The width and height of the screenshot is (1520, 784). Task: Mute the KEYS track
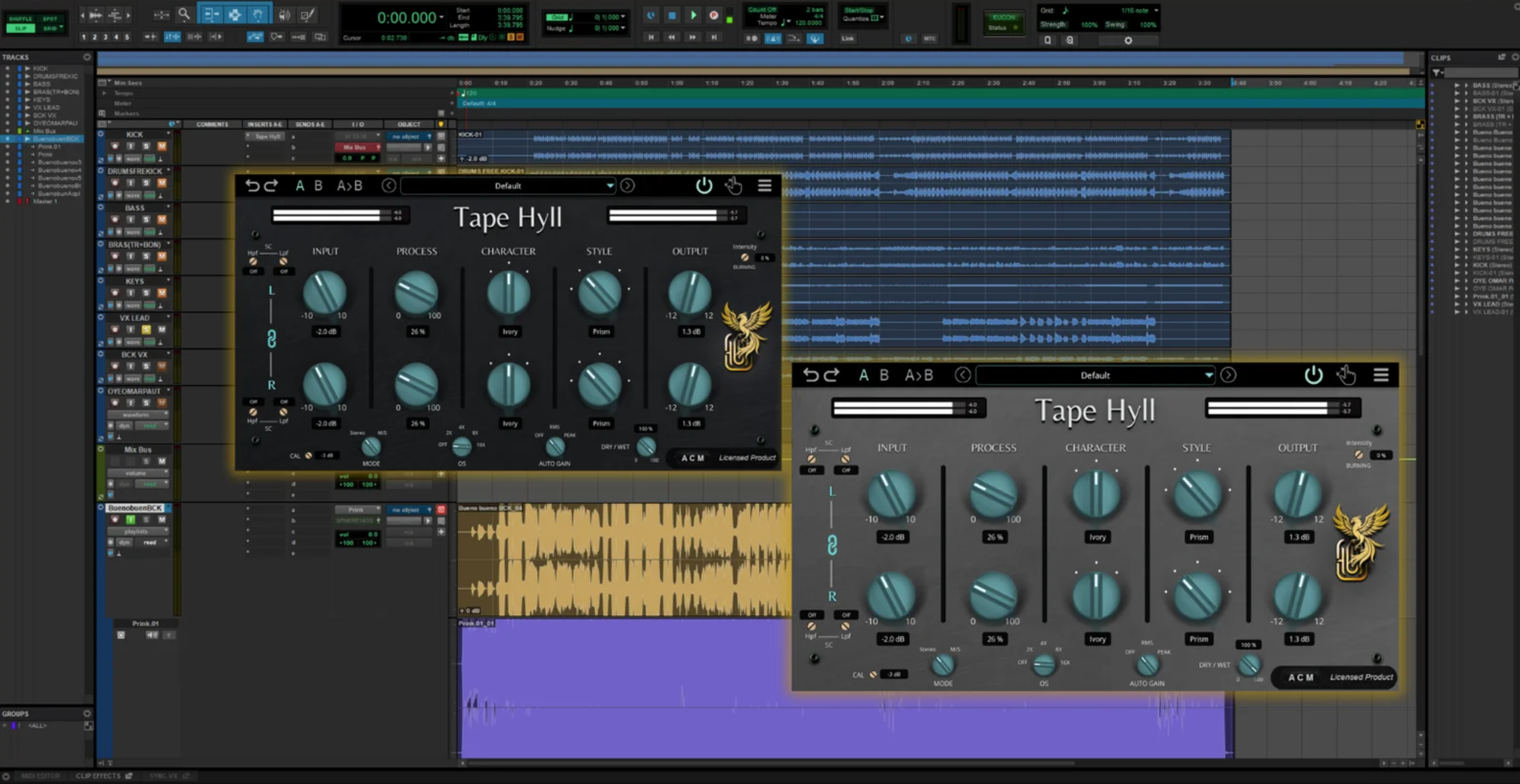point(162,292)
